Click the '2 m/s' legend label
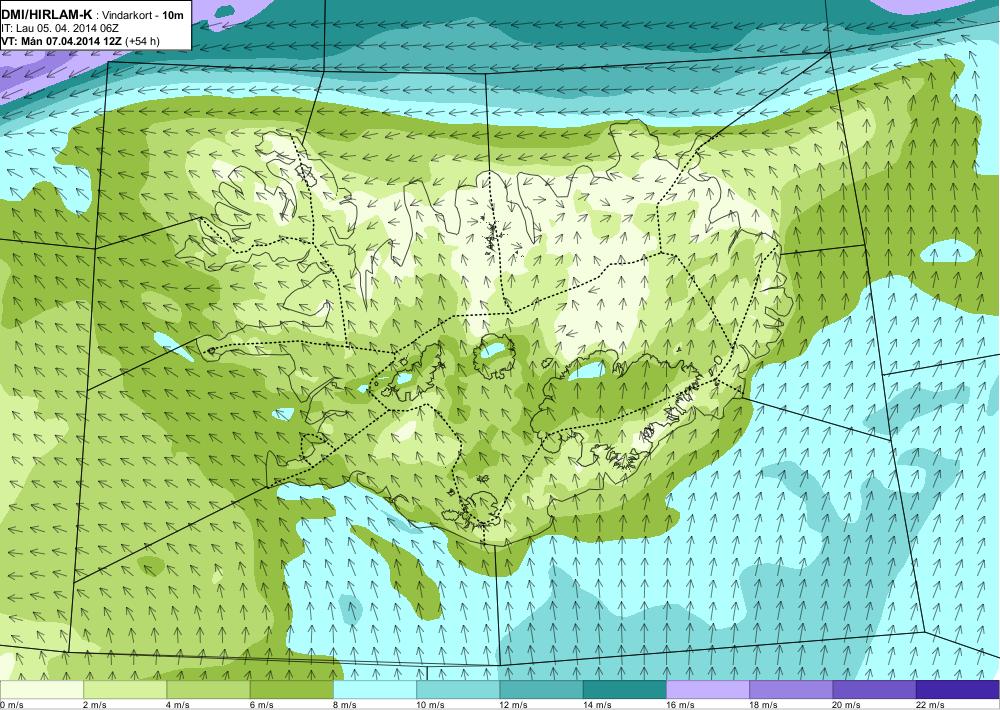This screenshot has width=1000, height=710. click(x=95, y=705)
